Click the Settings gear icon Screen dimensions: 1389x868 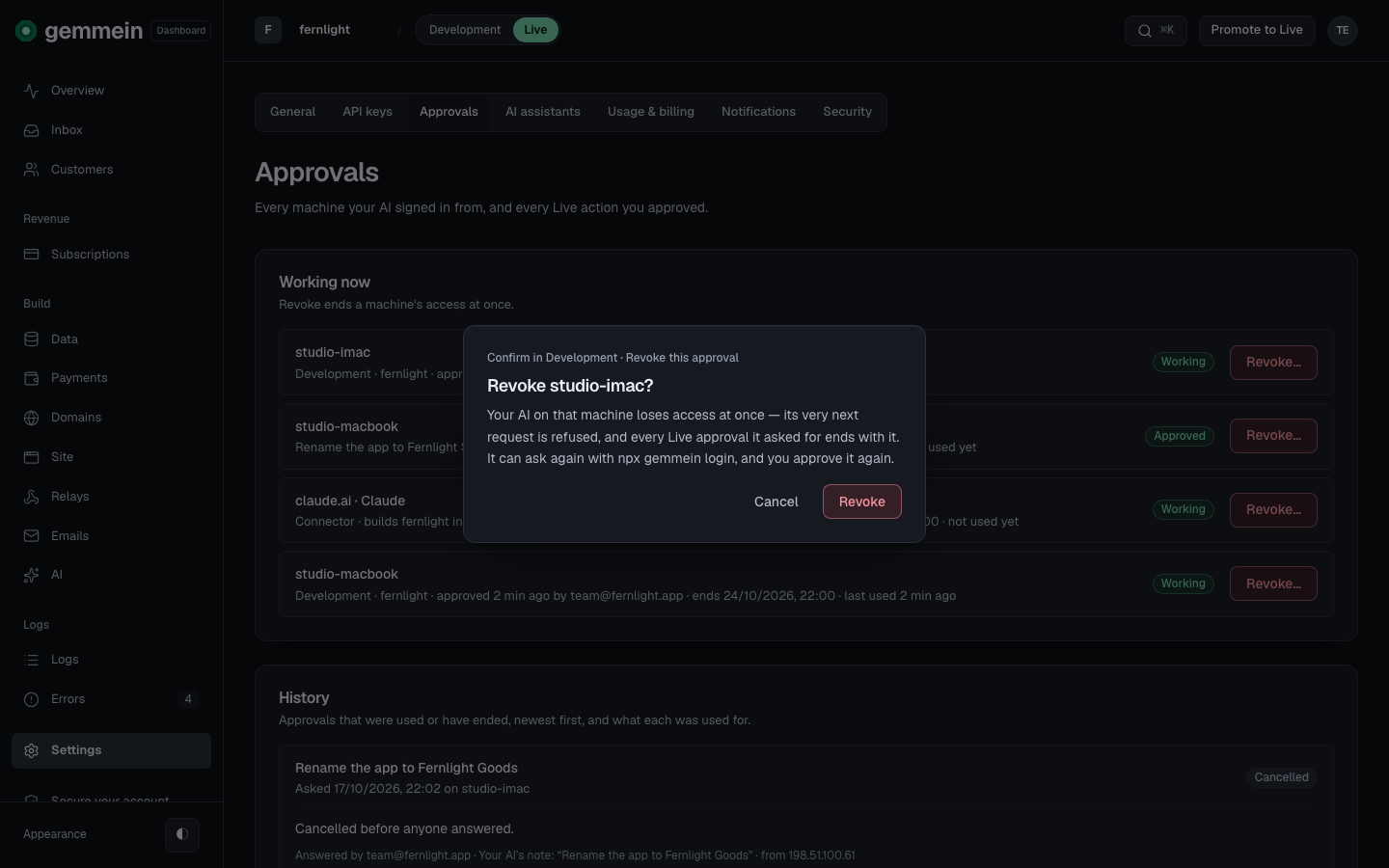tap(32, 750)
